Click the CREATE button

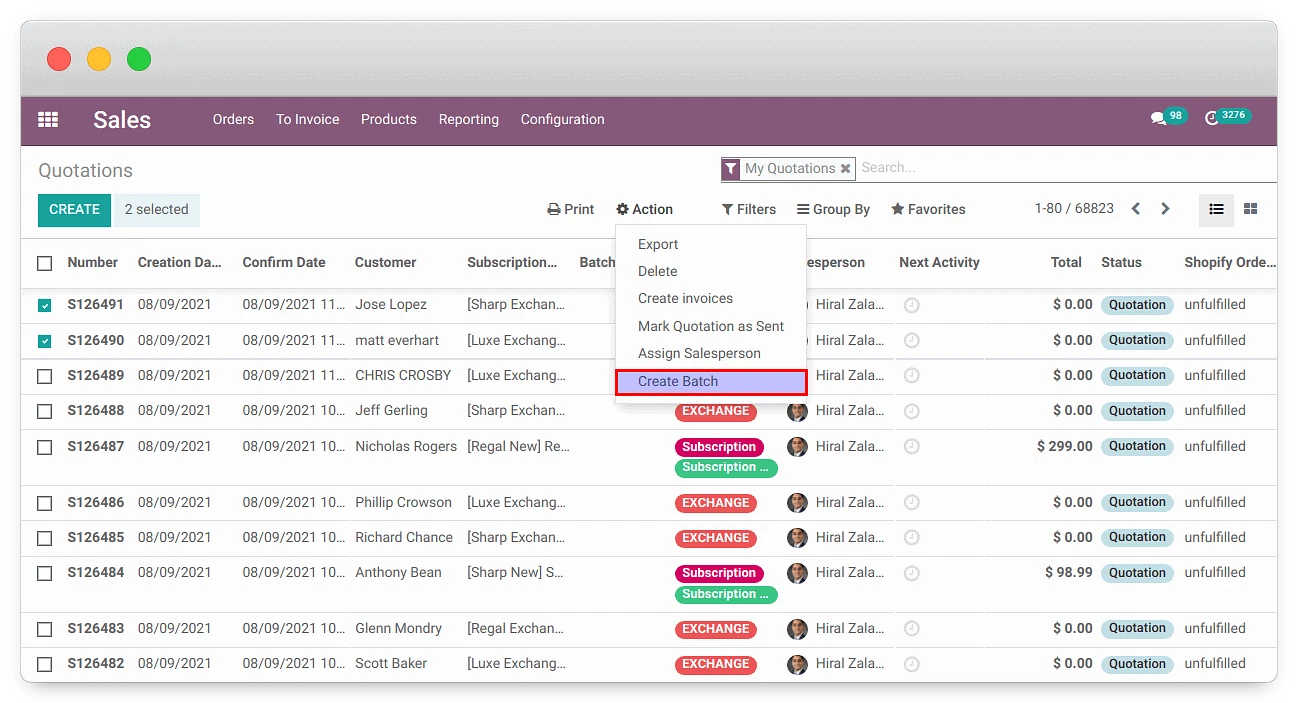[x=73, y=210]
